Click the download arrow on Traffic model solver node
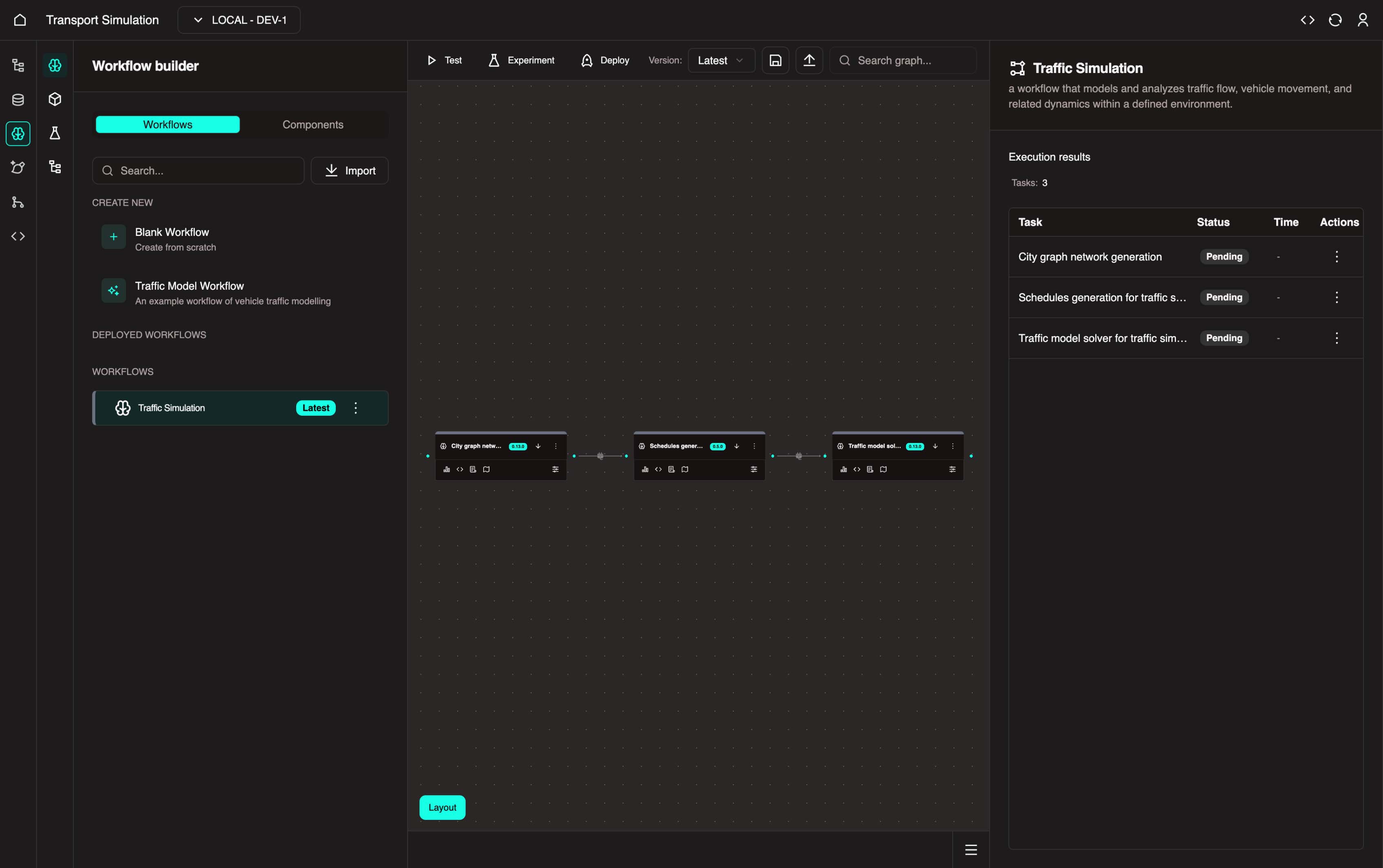Image resolution: width=1383 pixels, height=868 pixels. [935, 446]
